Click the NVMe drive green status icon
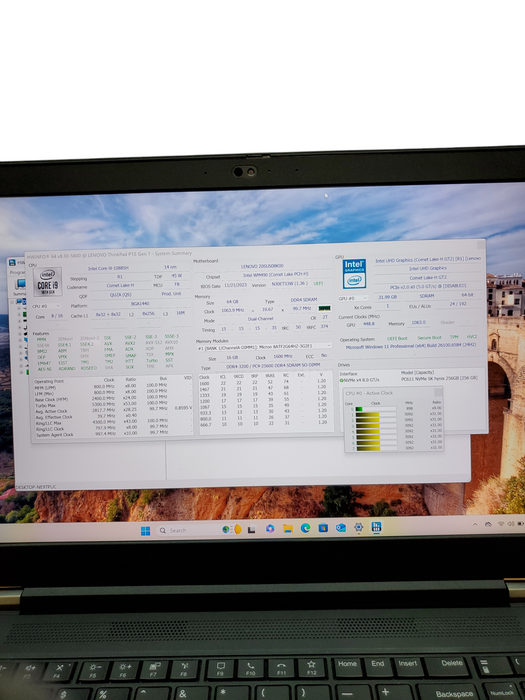The width and height of the screenshot is (525, 700). coord(342,380)
